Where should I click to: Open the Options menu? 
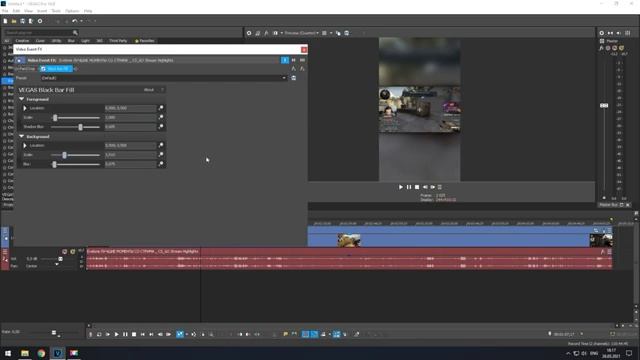(x=72, y=11)
